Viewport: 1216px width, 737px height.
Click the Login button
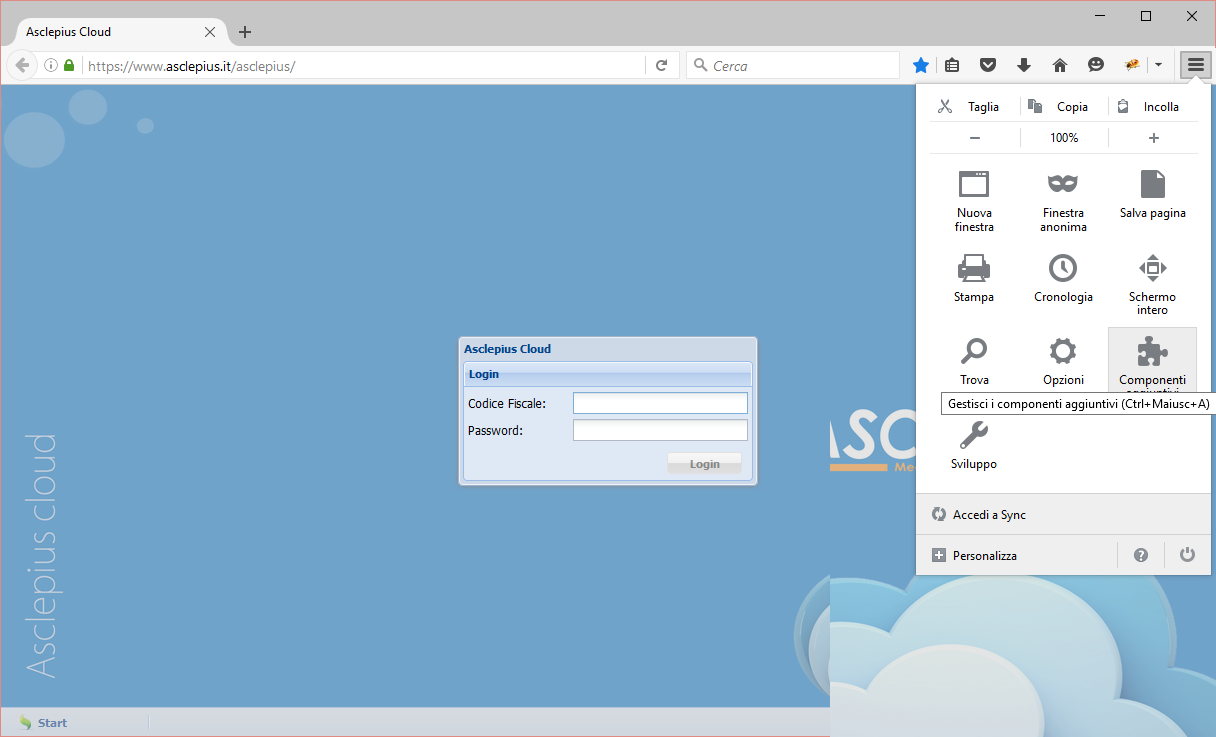tap(705, 463)
